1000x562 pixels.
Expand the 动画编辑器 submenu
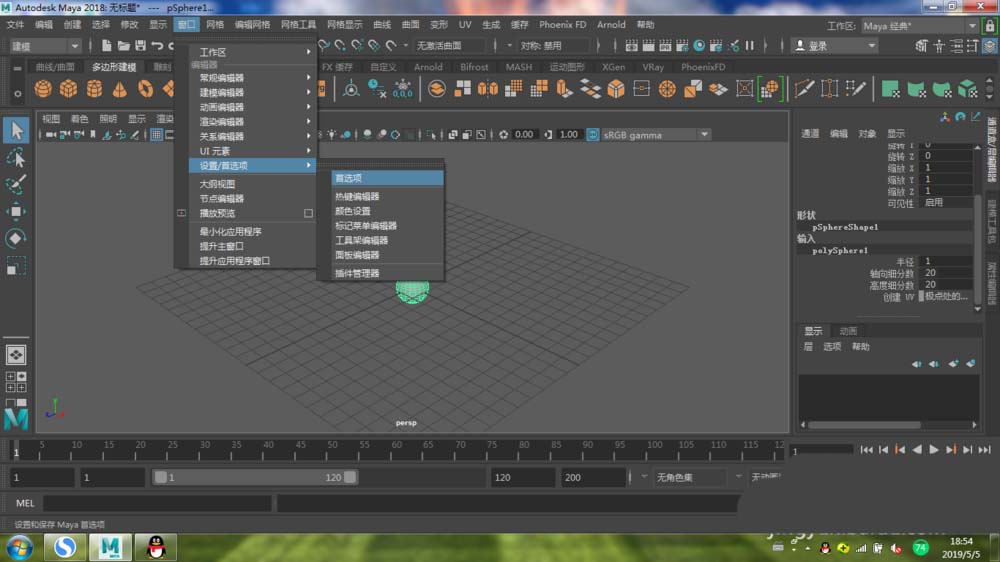point(253,107)
